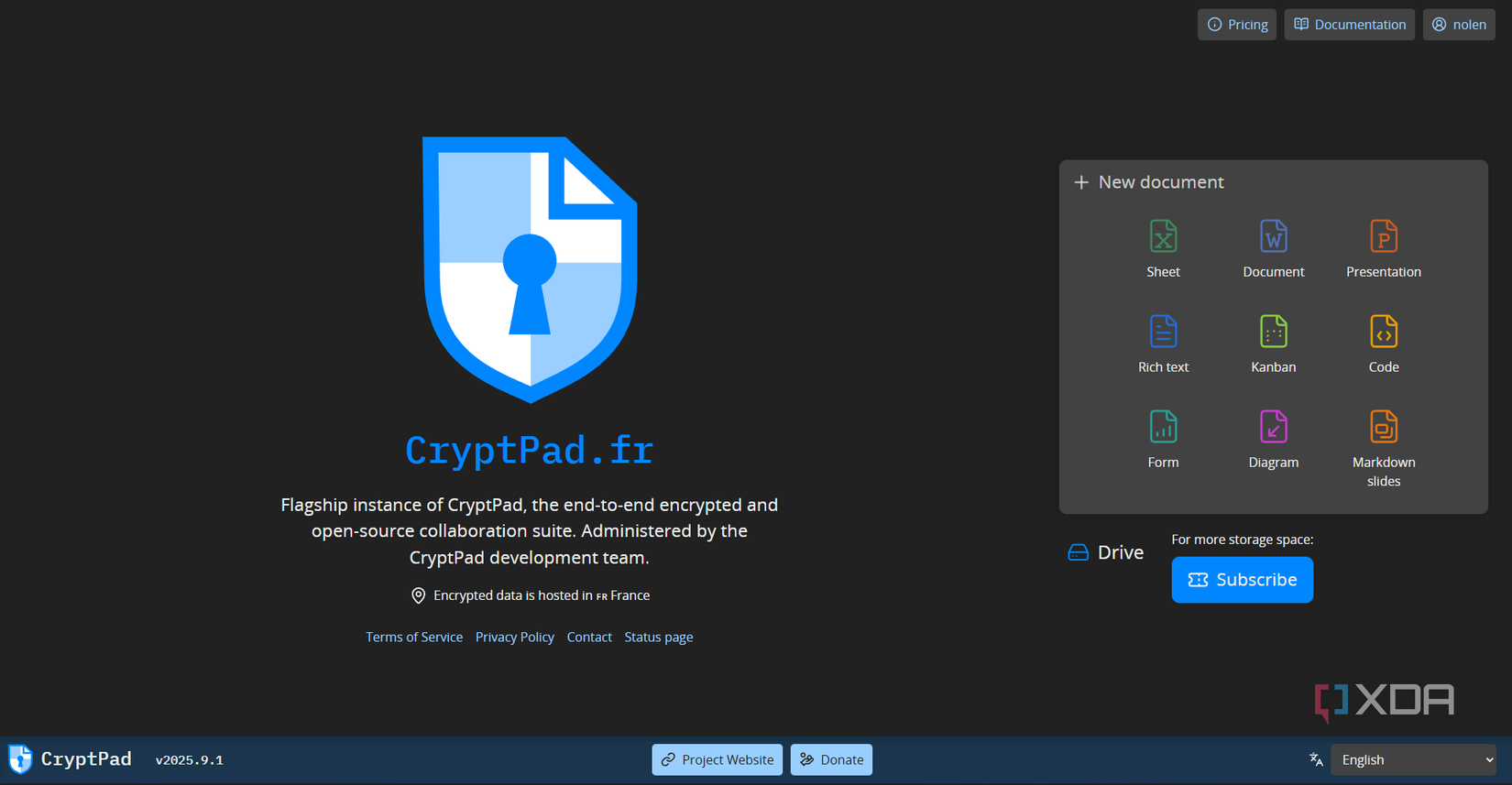
Task: Click the Donate button
Action: (831, 759)
